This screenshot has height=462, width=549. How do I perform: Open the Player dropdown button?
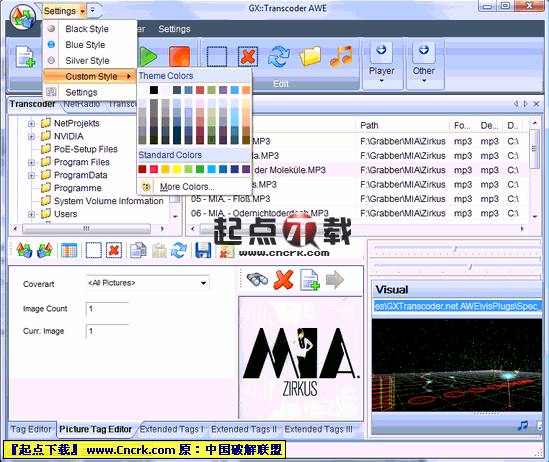(x=382, y=64)
